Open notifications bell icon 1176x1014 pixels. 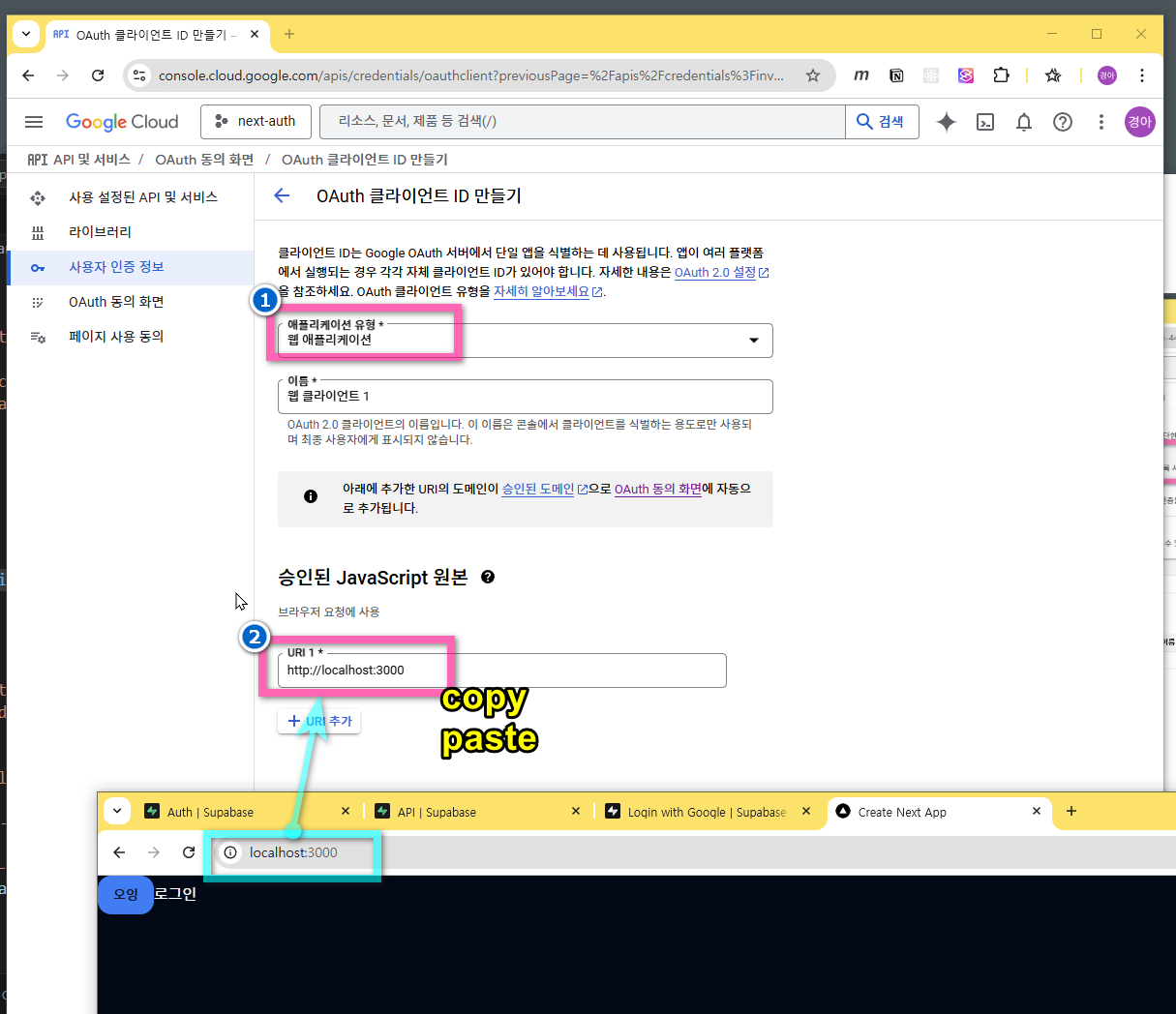pyautogui.click(x=1023, y=122)
